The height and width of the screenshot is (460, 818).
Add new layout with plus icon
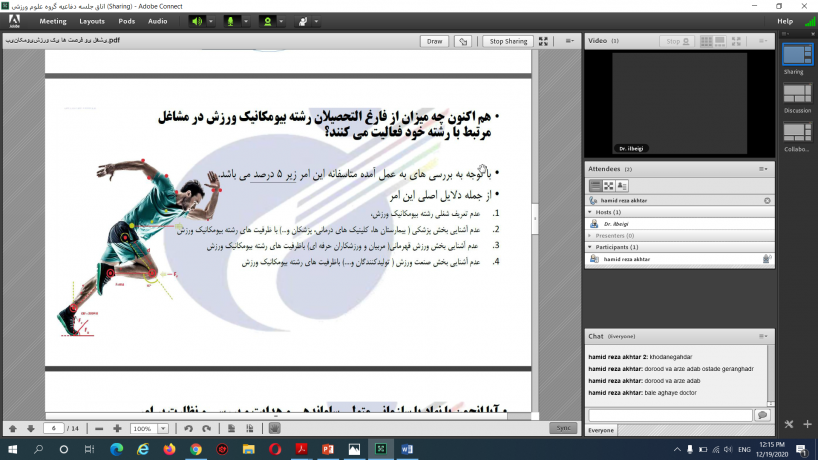click(x=807, y=425)
